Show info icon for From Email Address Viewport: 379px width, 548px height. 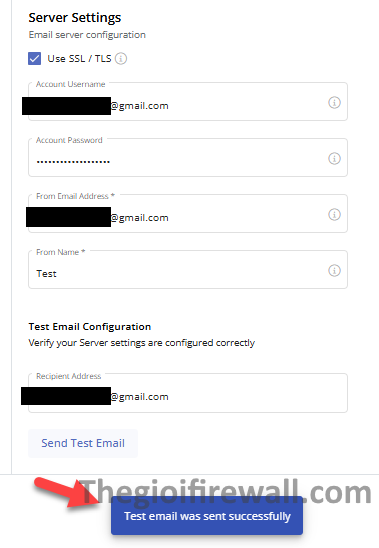[x=334, y=214]
